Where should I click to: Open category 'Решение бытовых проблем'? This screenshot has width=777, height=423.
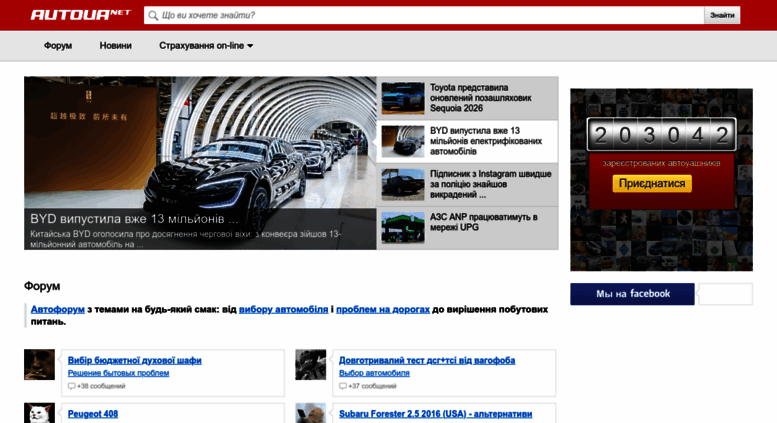(118, 373)
